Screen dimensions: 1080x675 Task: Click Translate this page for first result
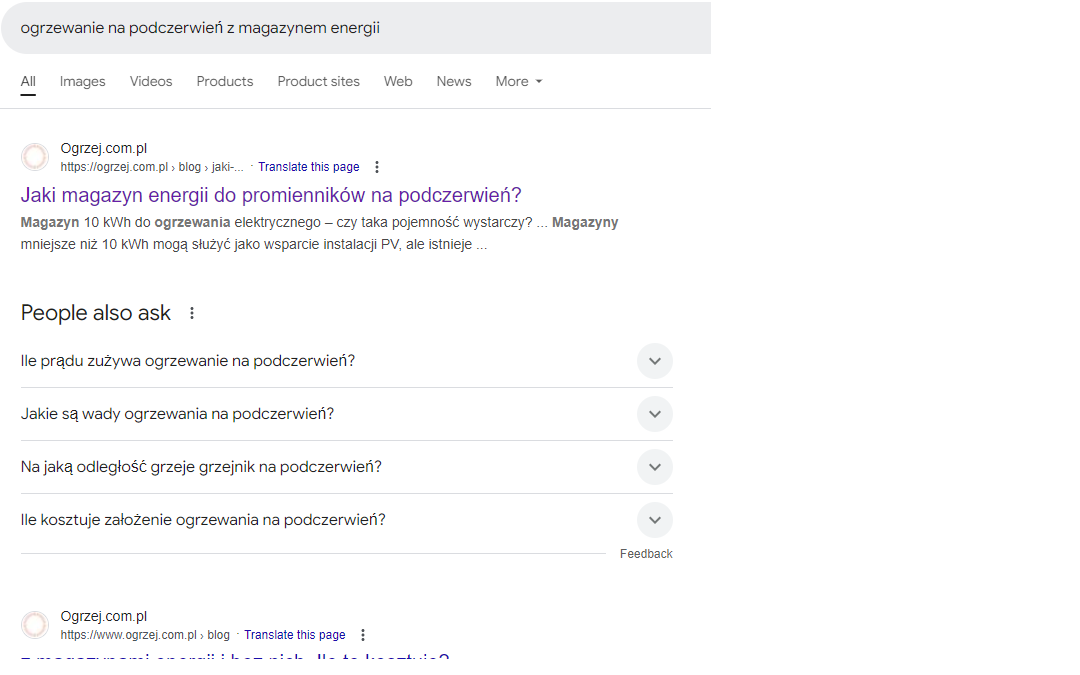308,167
